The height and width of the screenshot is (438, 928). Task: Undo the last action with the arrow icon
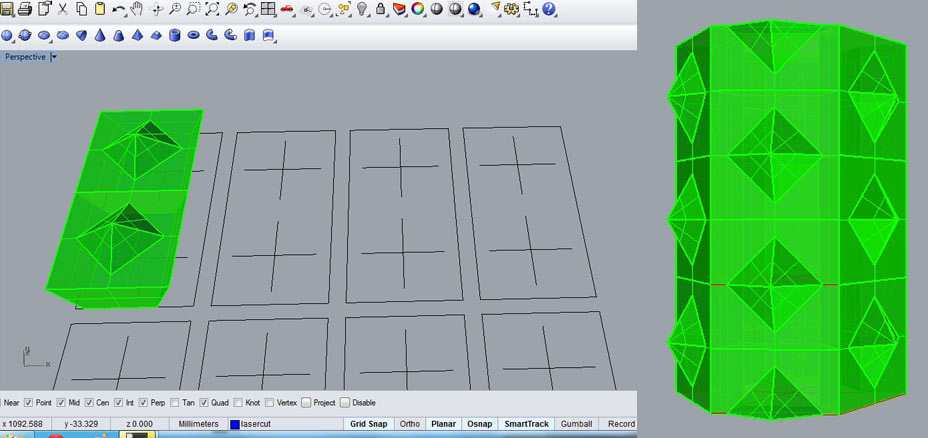point(119,9)
